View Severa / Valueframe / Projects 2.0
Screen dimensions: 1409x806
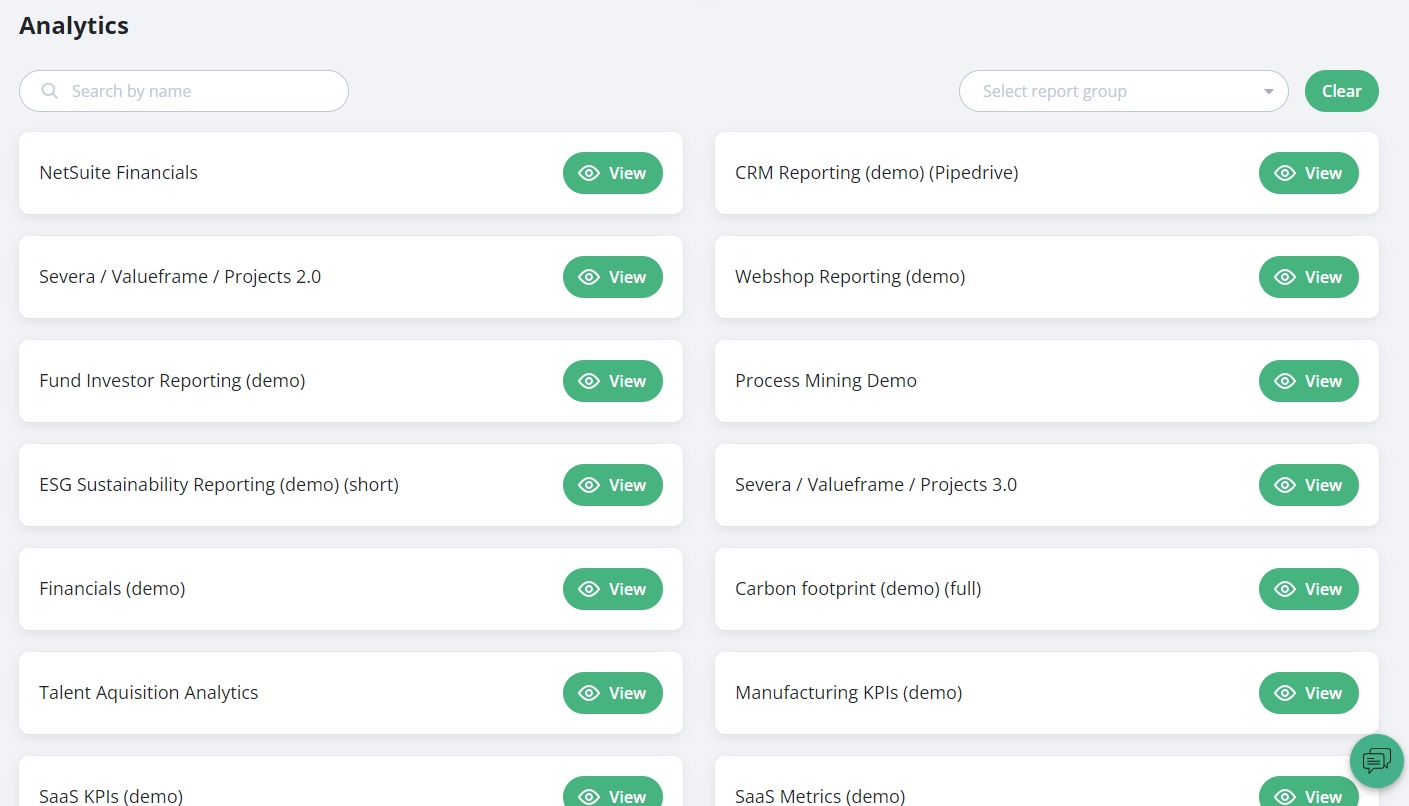(x=612, y=277)
